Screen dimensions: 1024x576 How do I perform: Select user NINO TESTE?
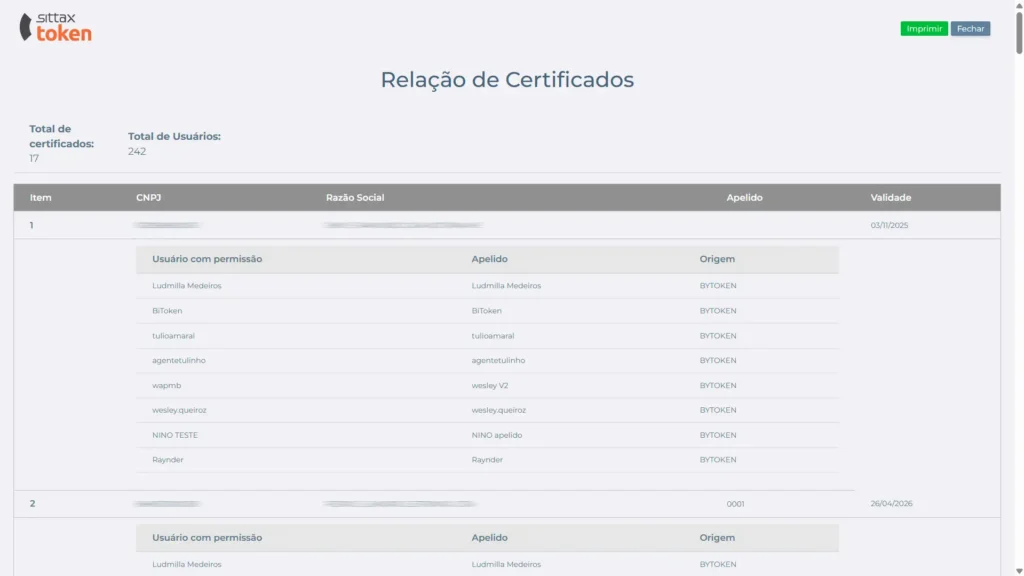point(175,435)
